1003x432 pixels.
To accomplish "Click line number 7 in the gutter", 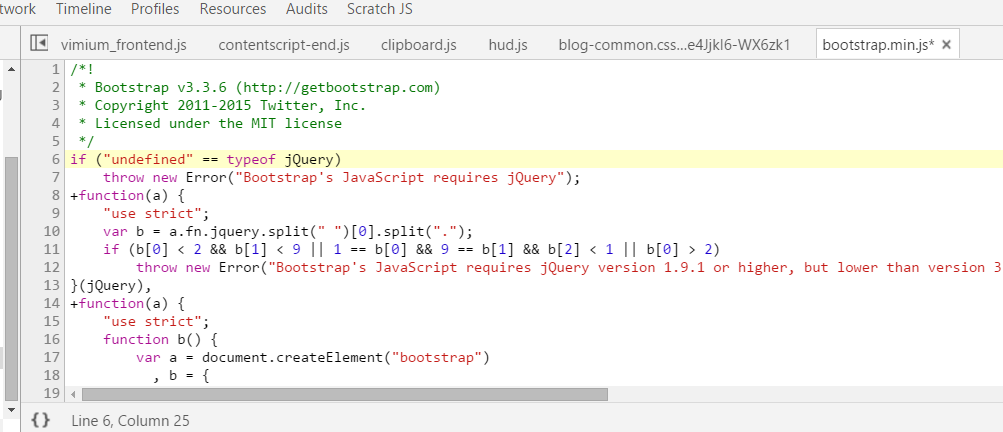I will coord(56,177).
